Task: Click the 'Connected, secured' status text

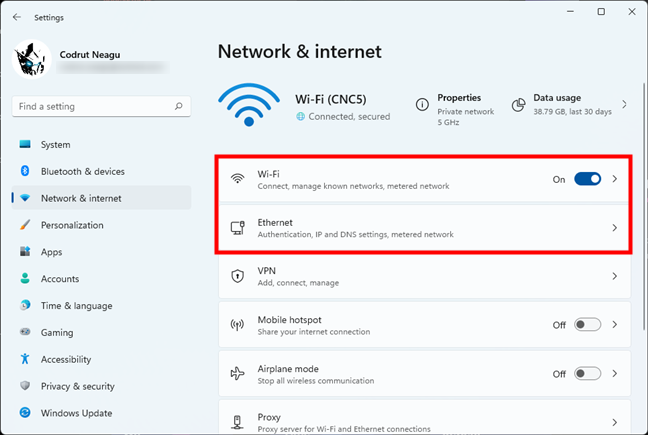Action: pos(349,116)
